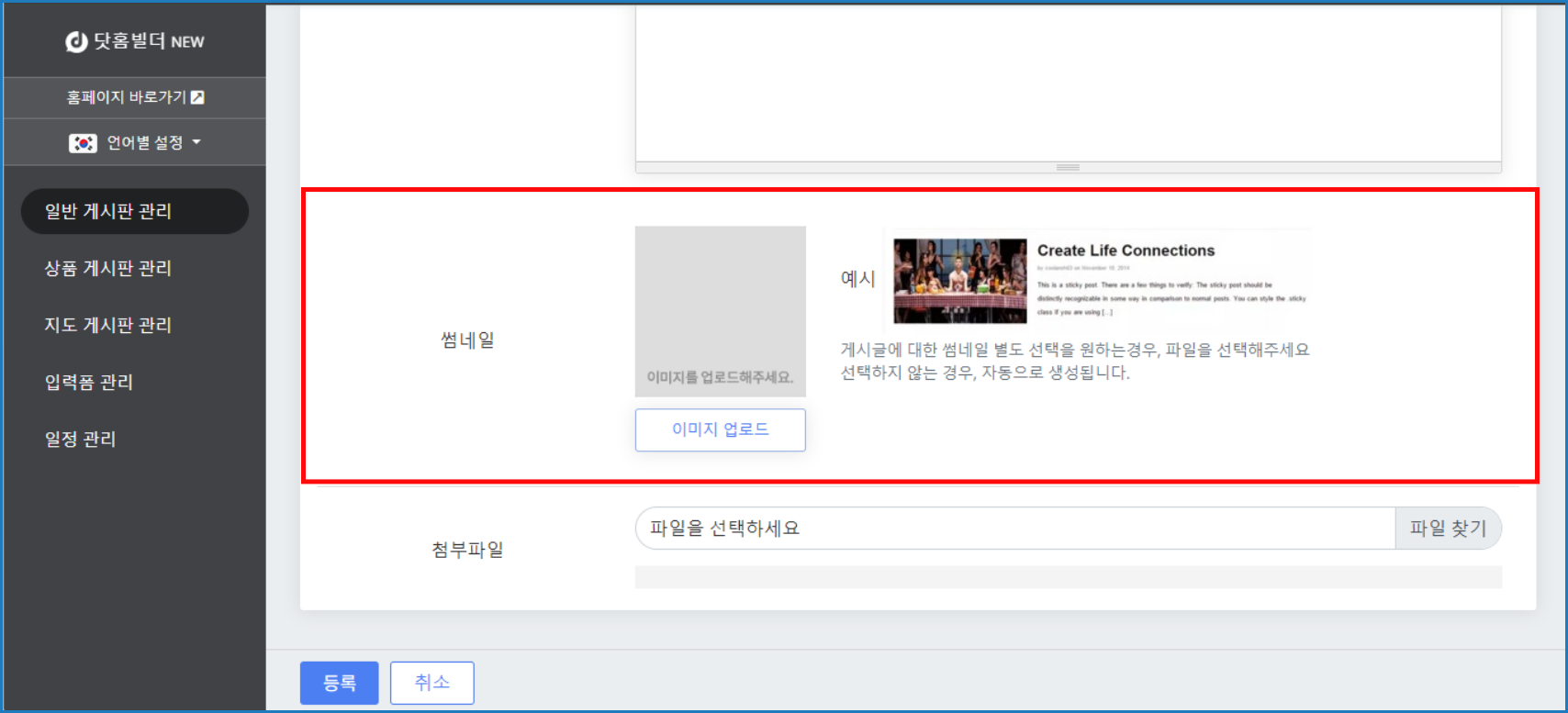Click the 닷홈빌더 logo icon
Screen dimensions: 1568x713
tap(76, 41)
